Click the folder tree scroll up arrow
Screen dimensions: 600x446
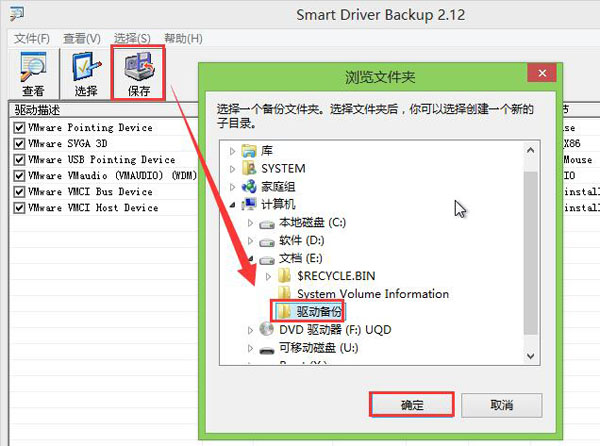pyautogui.click(x=530, y=150)
